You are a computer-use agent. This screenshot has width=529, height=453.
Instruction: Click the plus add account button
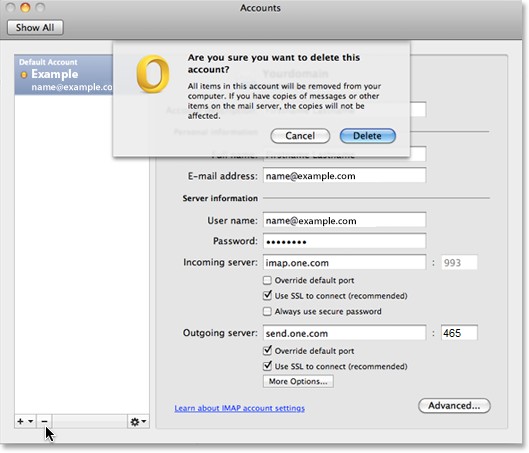tap(20, 421)
